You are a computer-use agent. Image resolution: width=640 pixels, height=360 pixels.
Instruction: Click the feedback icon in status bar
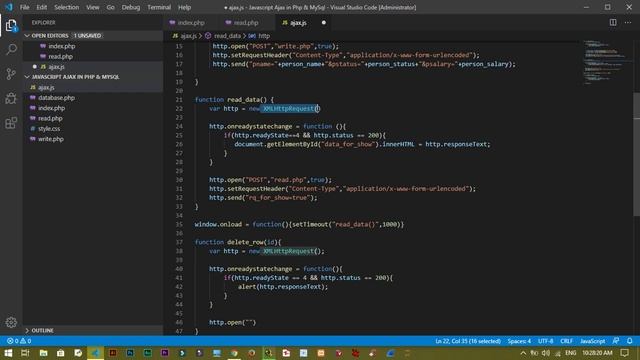(x=616, y=341)
